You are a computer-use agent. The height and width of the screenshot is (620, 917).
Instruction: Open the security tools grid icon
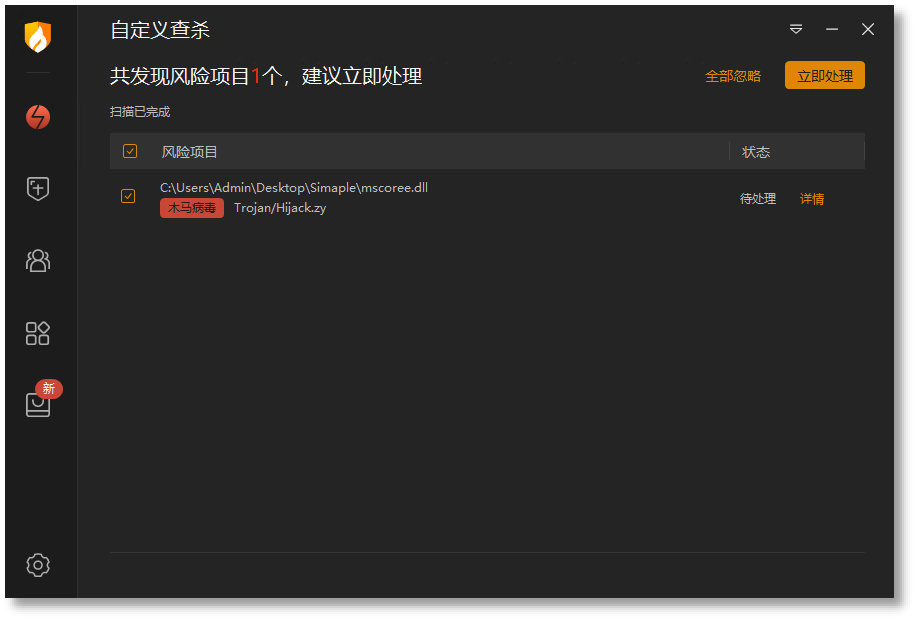point(38,333)
